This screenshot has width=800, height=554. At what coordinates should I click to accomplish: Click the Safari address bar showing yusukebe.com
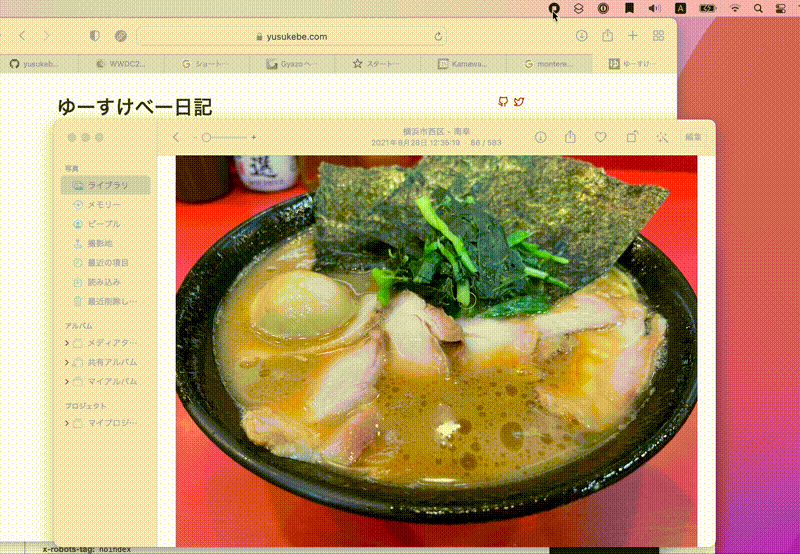(x=292, y=37)
